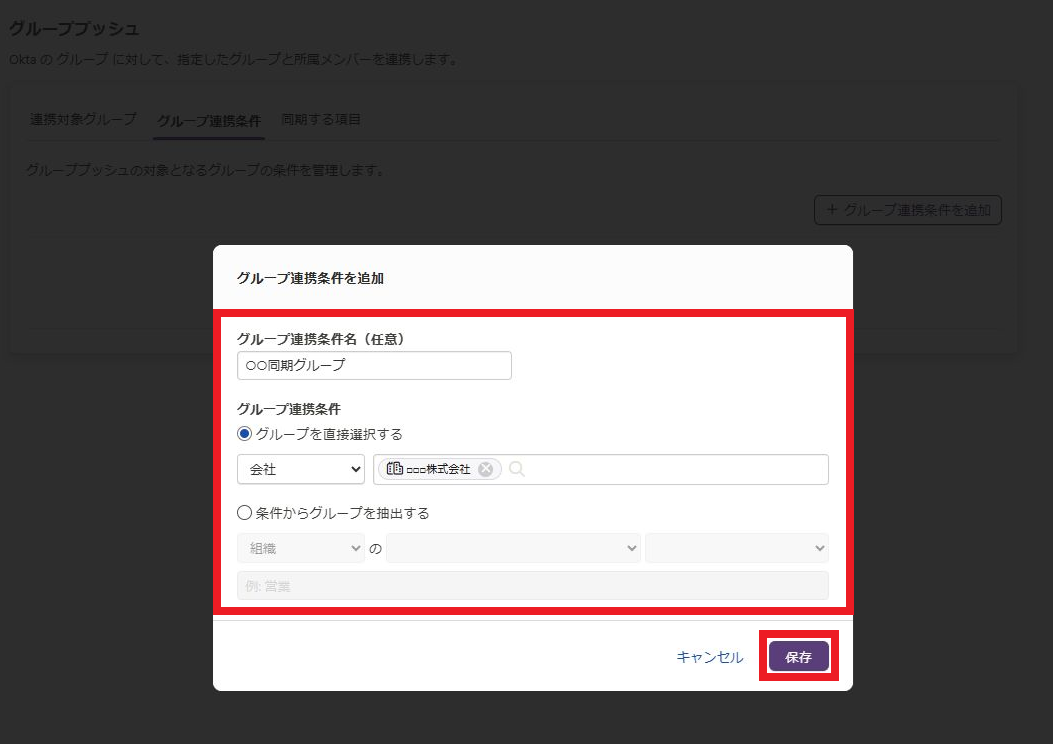Click the + グループ連携条件を追加 button
Screen dimensions: 1053x744
[x=908, y=210]
